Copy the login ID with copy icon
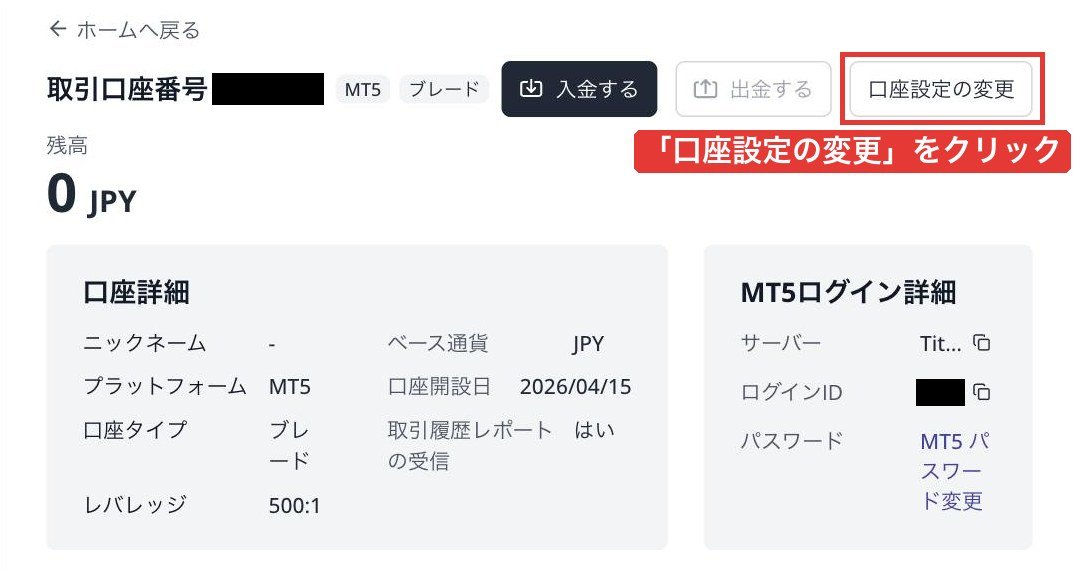Image resolution: width=1078 pixels, height=570 pixels. pos(982,392)
